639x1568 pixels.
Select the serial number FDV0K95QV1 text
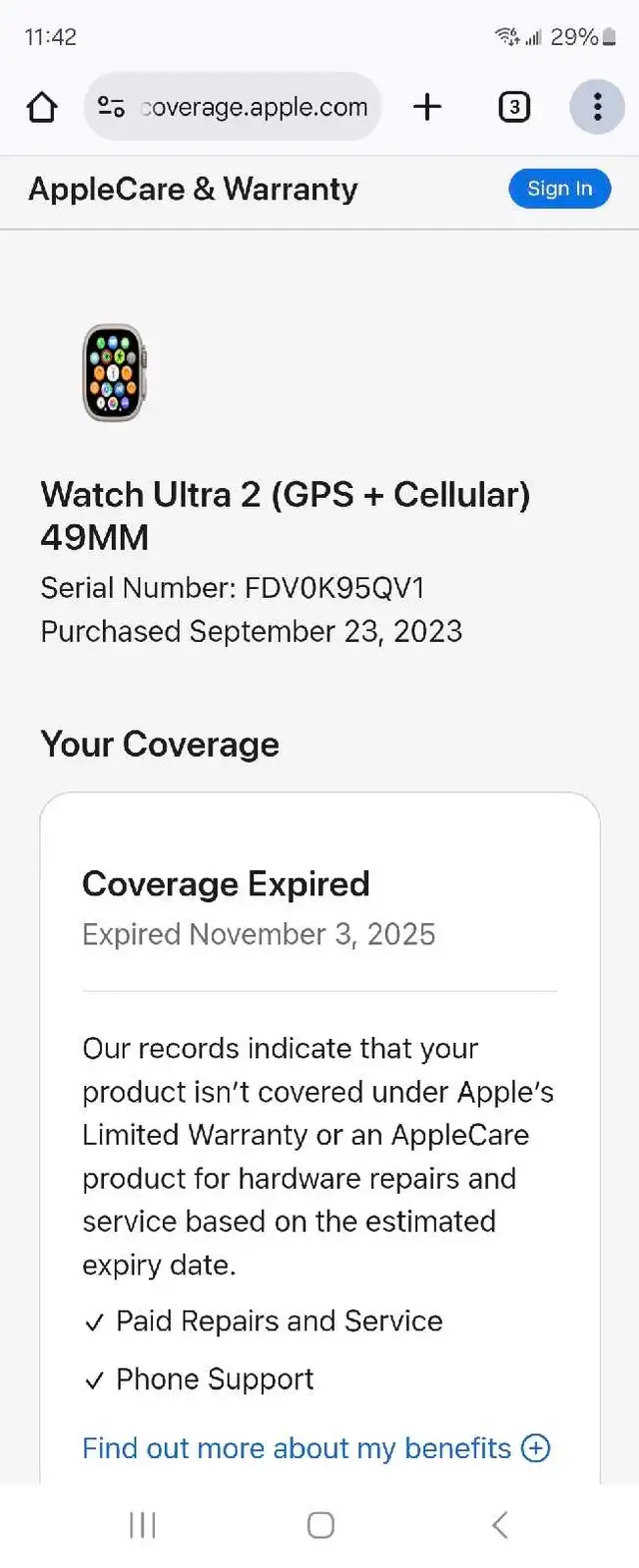pyautogui.click(x=334, y=588)
